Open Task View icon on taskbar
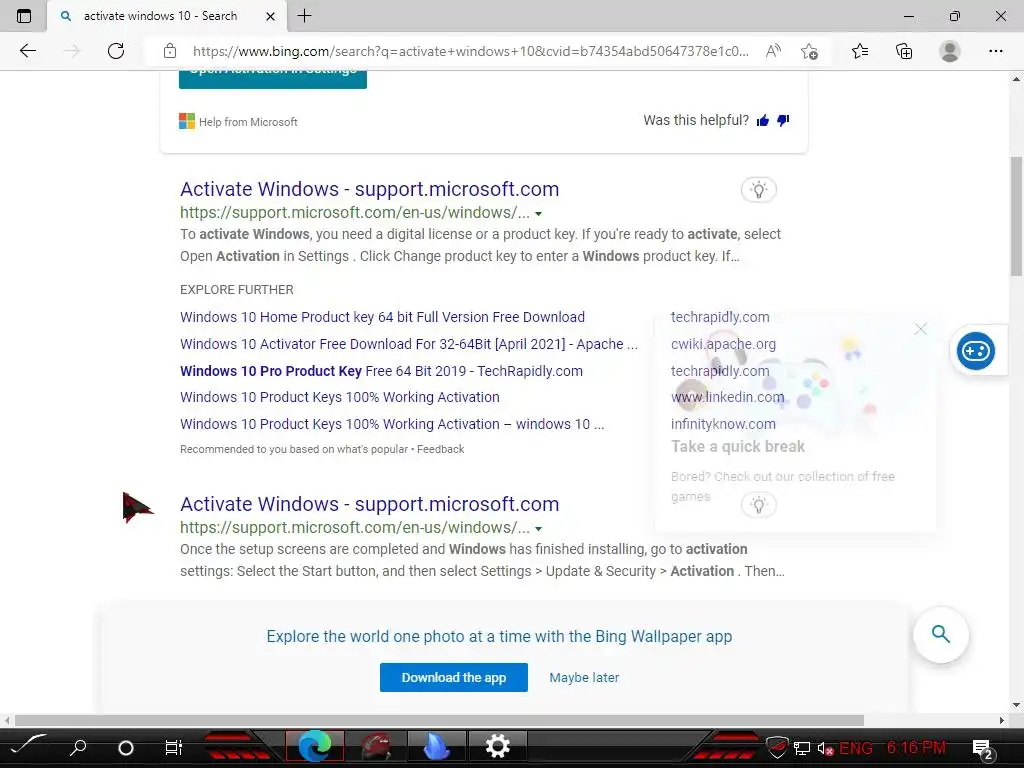The width and height of the screenshot is (1024, 768). tap(173, 747)
